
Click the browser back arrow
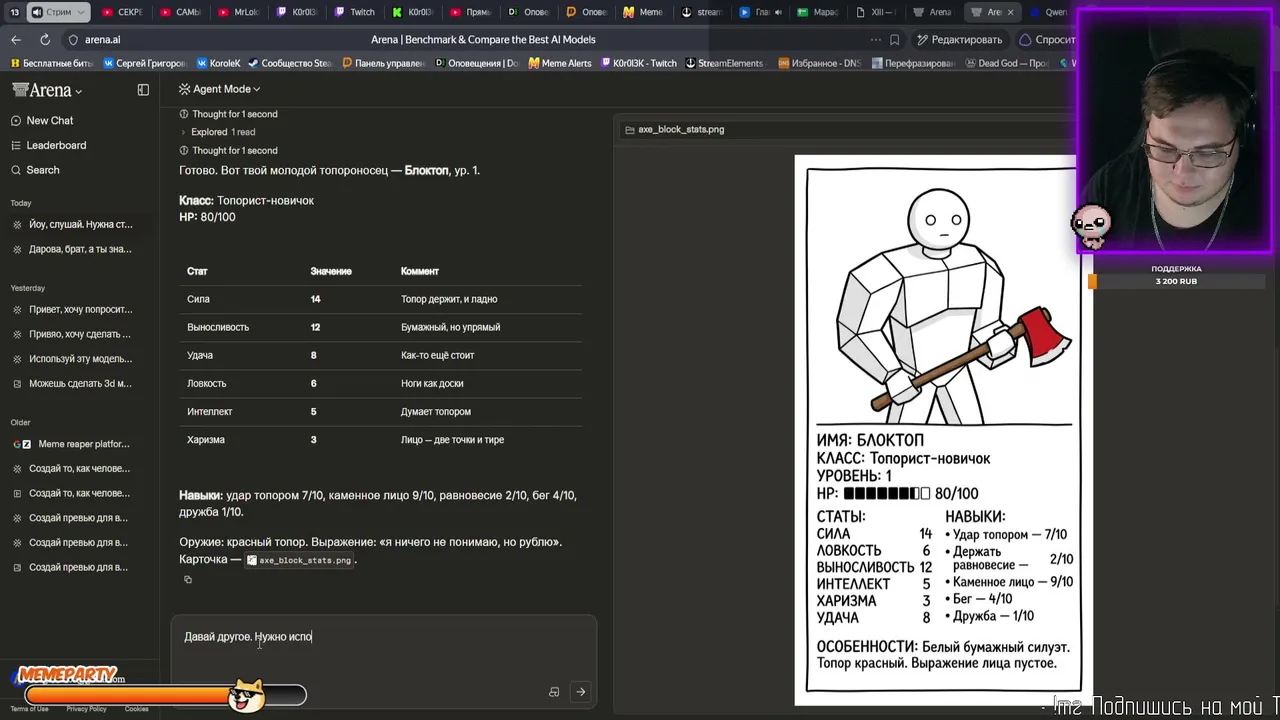[x=16, y=39]
